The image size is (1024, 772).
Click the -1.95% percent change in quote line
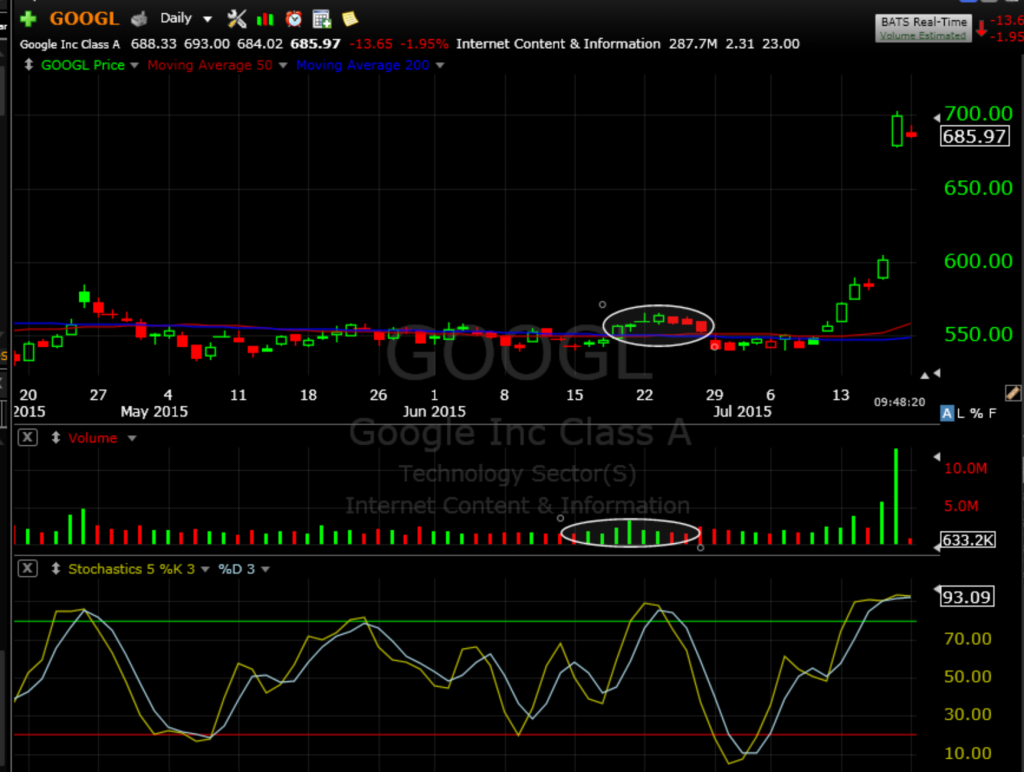(424, 44)
